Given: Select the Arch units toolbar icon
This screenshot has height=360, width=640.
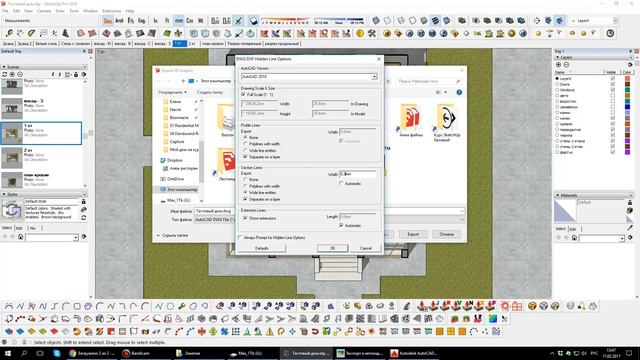Looking at the screenshot, I should pos(119,20).
